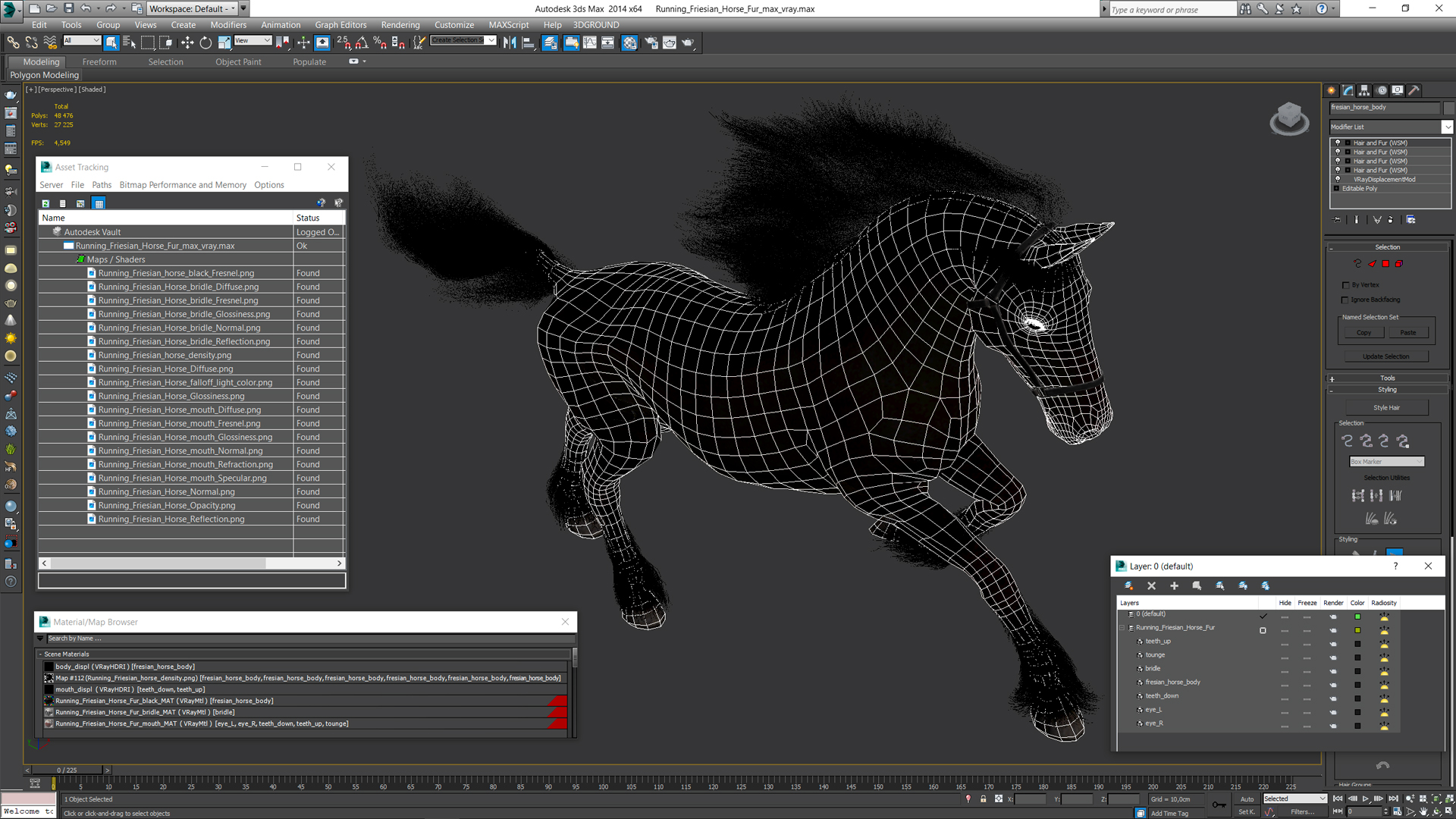Toggle VRayDisplacementMod lightbulb visibility
1456x819 pixels.
point(1338,179)
